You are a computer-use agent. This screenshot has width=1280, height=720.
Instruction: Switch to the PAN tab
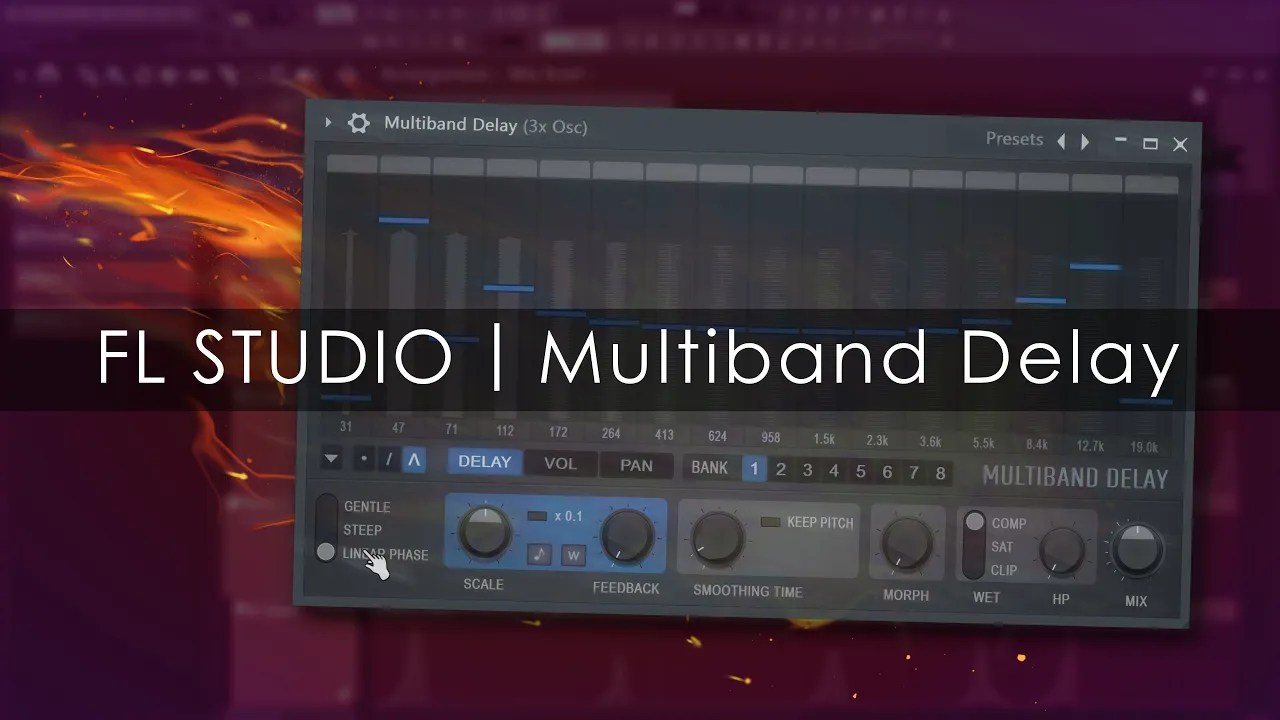tap(635, 464)
